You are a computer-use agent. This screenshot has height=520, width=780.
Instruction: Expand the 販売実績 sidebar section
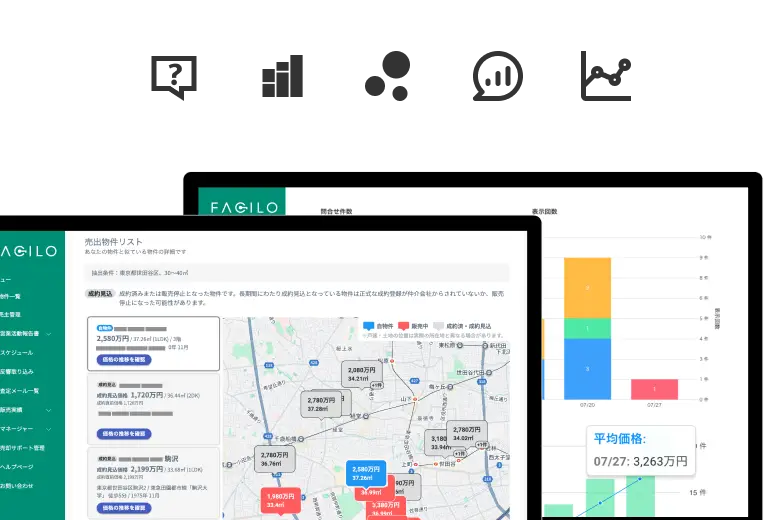click(48, 409)
